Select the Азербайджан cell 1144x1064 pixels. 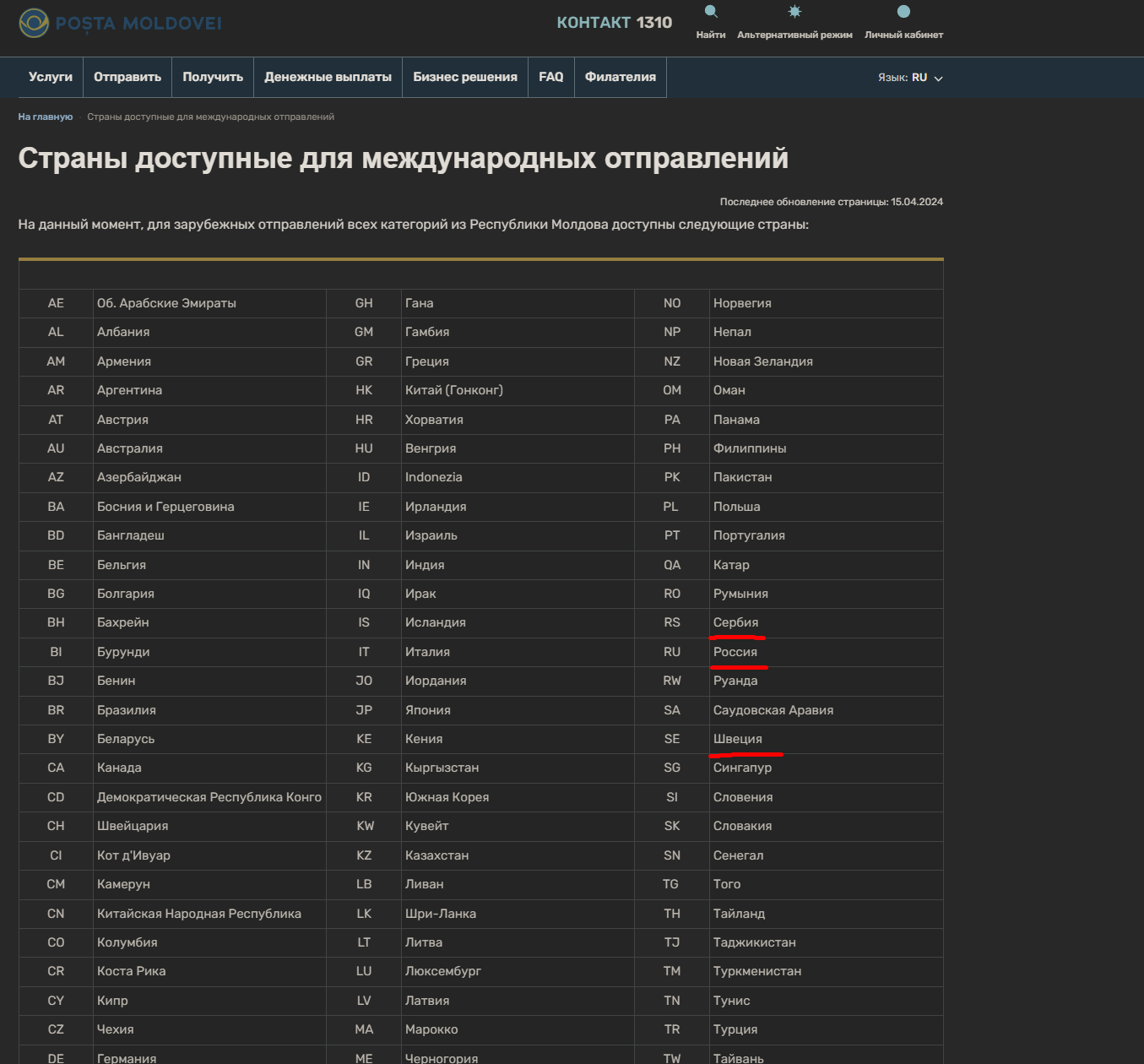click(x=209, y=477)
